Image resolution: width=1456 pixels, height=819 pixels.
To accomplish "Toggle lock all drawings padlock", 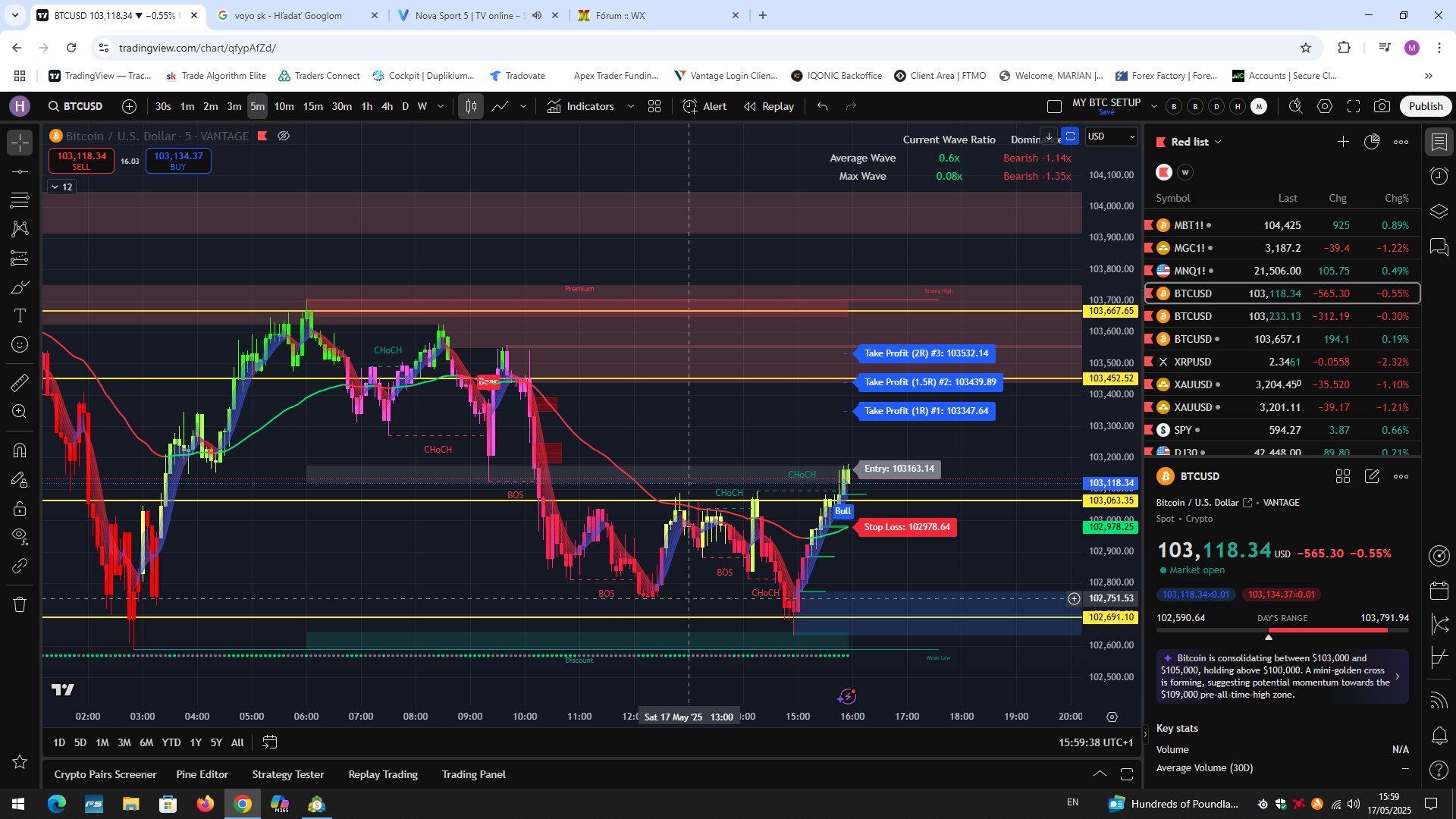I will click(20, 508).
